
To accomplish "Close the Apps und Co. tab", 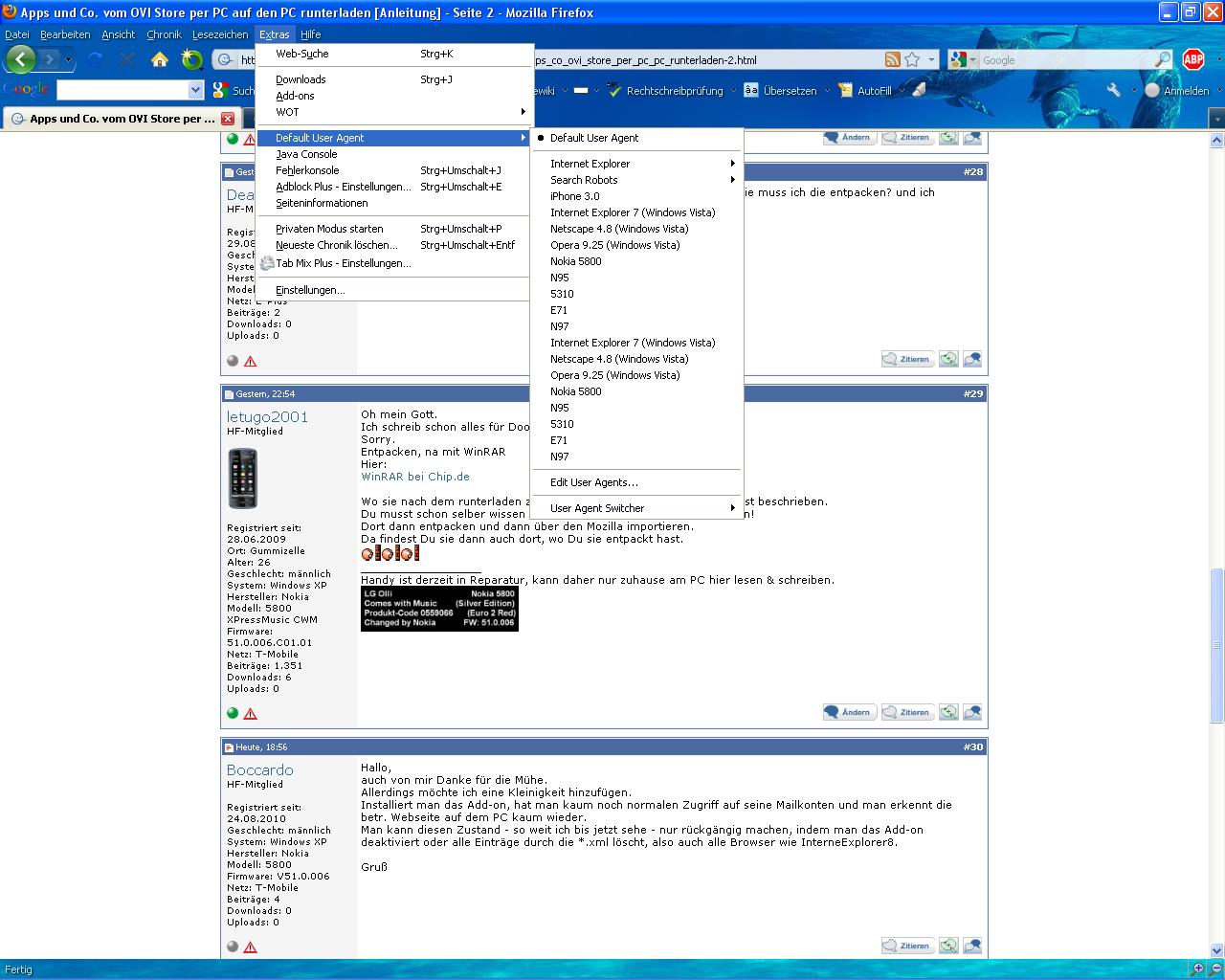I will click(x=227, y=119).
